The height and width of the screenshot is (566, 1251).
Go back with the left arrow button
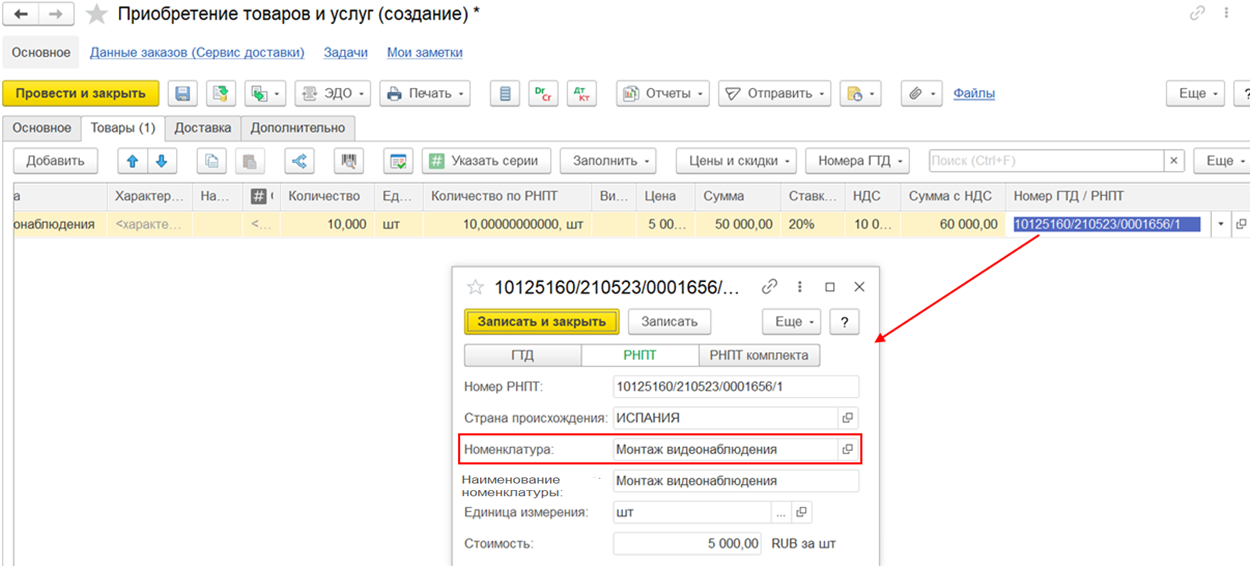pos(21,14)
